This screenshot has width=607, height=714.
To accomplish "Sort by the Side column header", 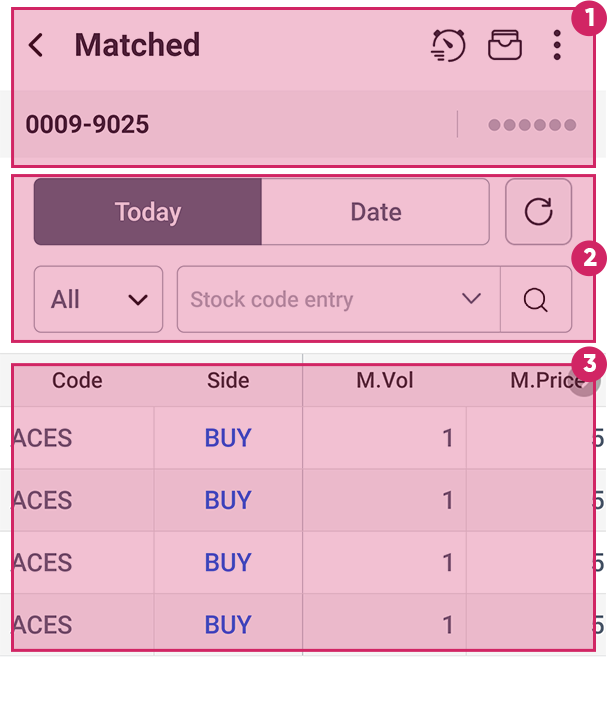I will 228,380.
